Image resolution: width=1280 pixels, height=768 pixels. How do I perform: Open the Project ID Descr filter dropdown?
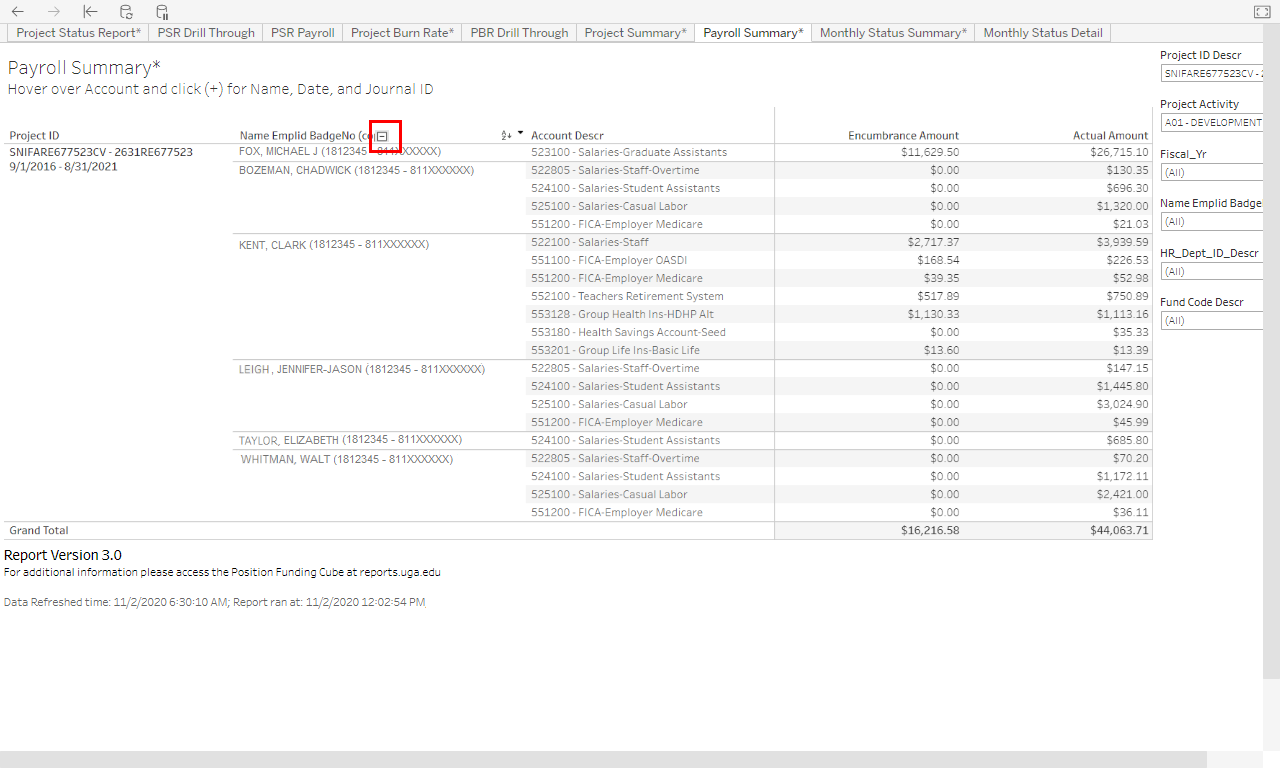tap(1212, 73)
